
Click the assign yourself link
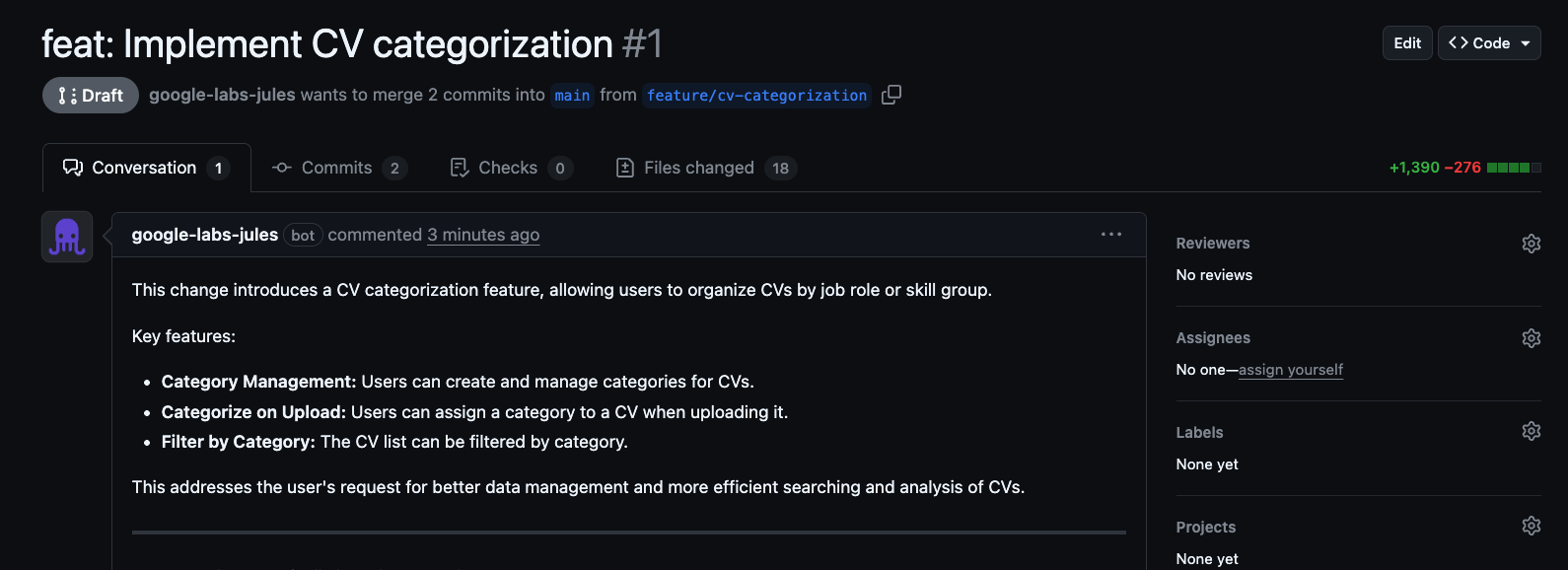[x=1290, y=370]
